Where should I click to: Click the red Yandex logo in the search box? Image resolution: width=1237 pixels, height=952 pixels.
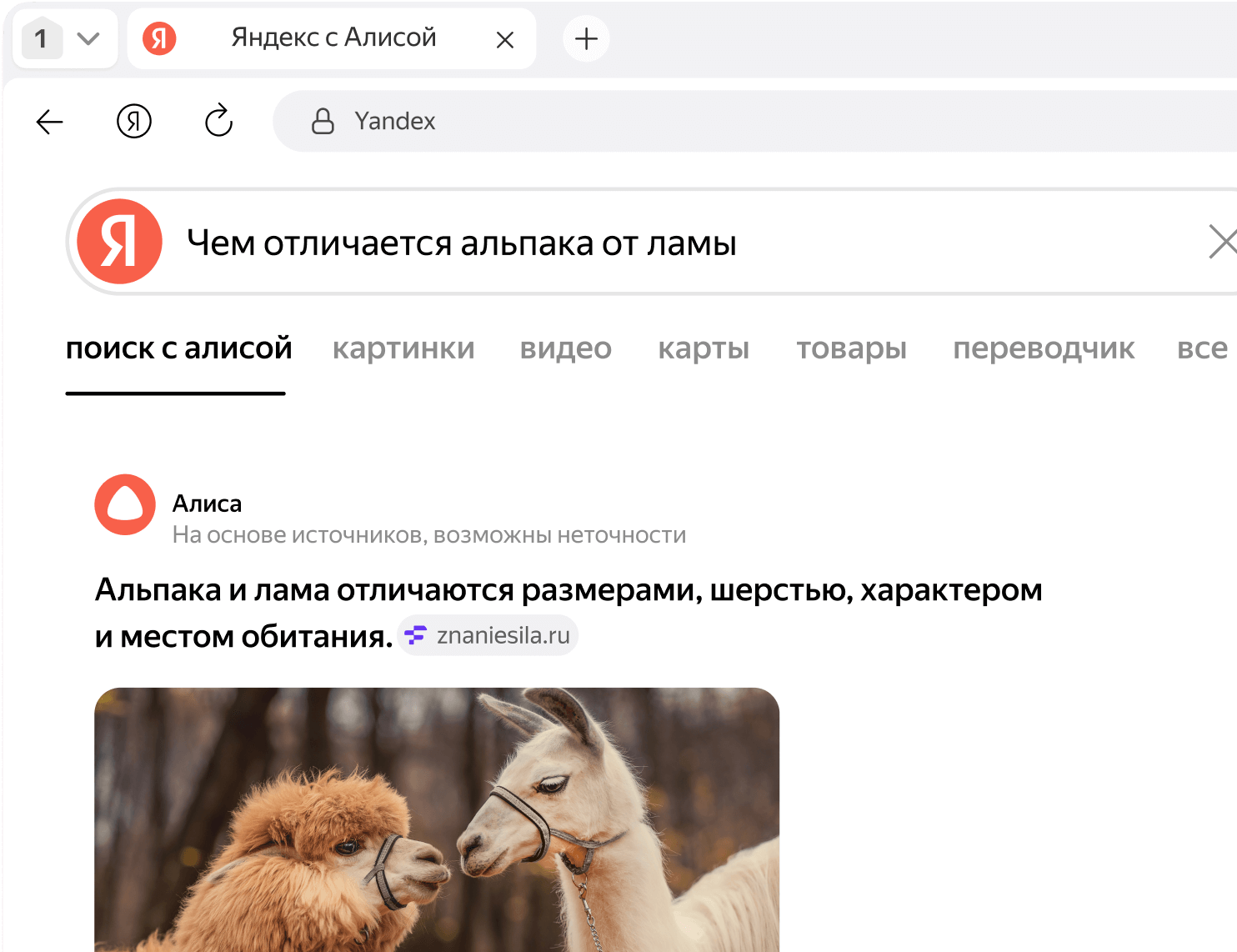click(x=119, y=241)
